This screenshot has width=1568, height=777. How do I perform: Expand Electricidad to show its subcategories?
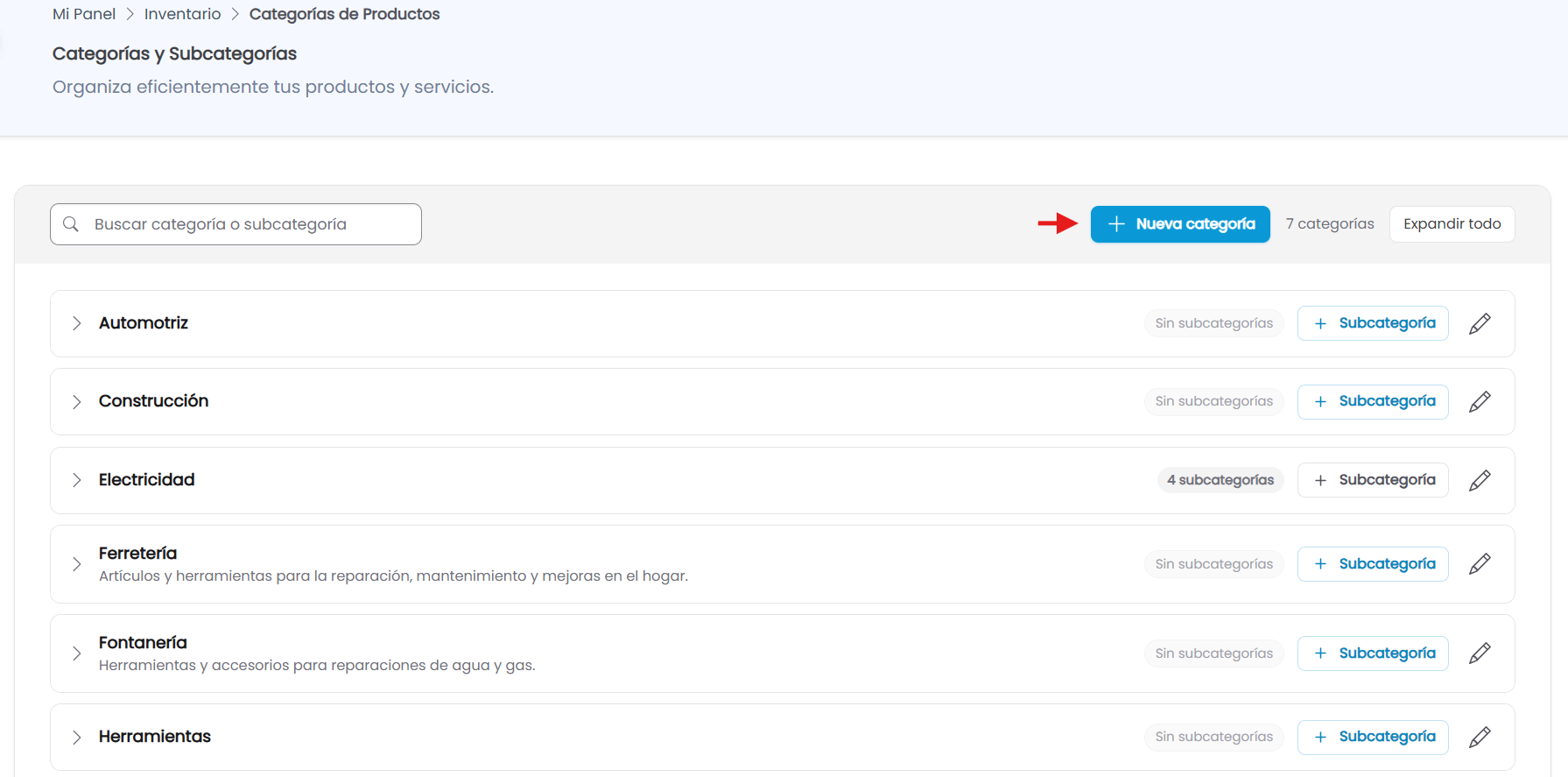pos(77,480)
